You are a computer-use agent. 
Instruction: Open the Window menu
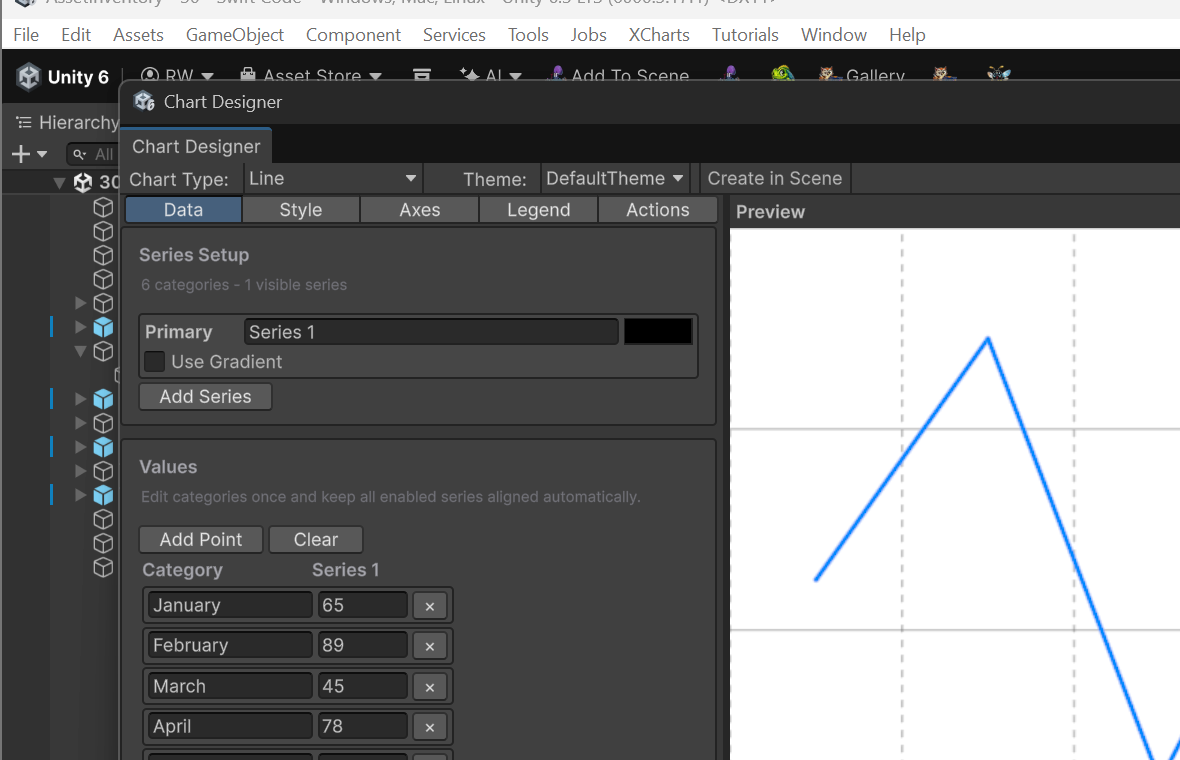point(834,35)
